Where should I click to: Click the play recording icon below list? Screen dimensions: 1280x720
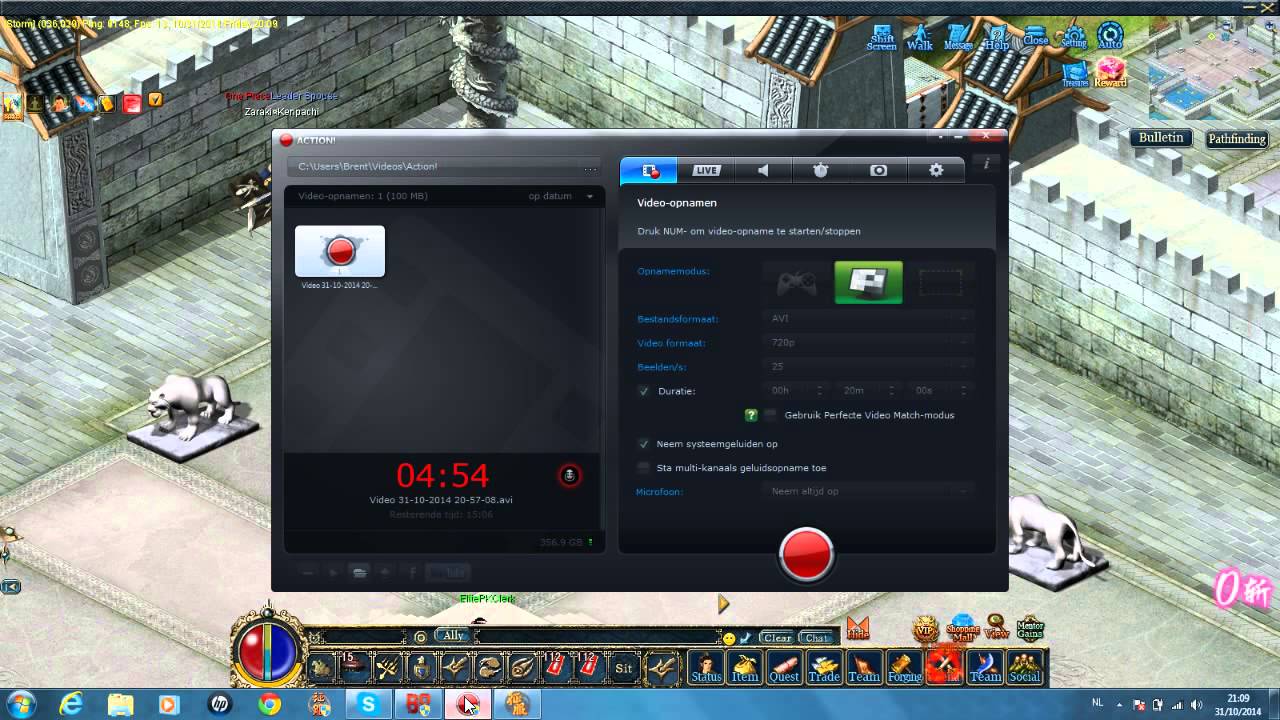click(x=333, y=573)
